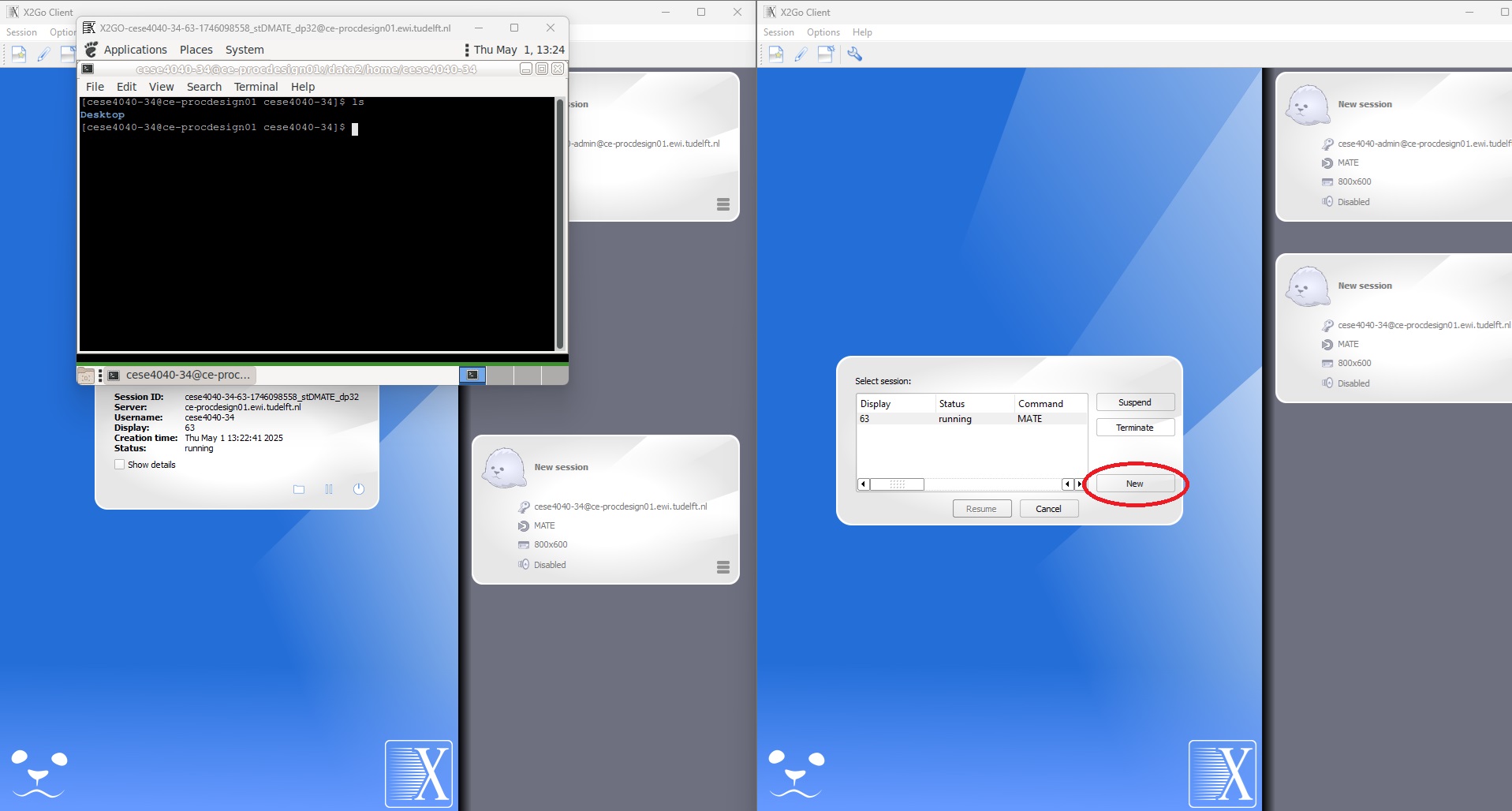Open the Terminal menu in terminal menubar
Viewport: 1512px width, 811px height.
pyautogui.click(x=256, y=87)
